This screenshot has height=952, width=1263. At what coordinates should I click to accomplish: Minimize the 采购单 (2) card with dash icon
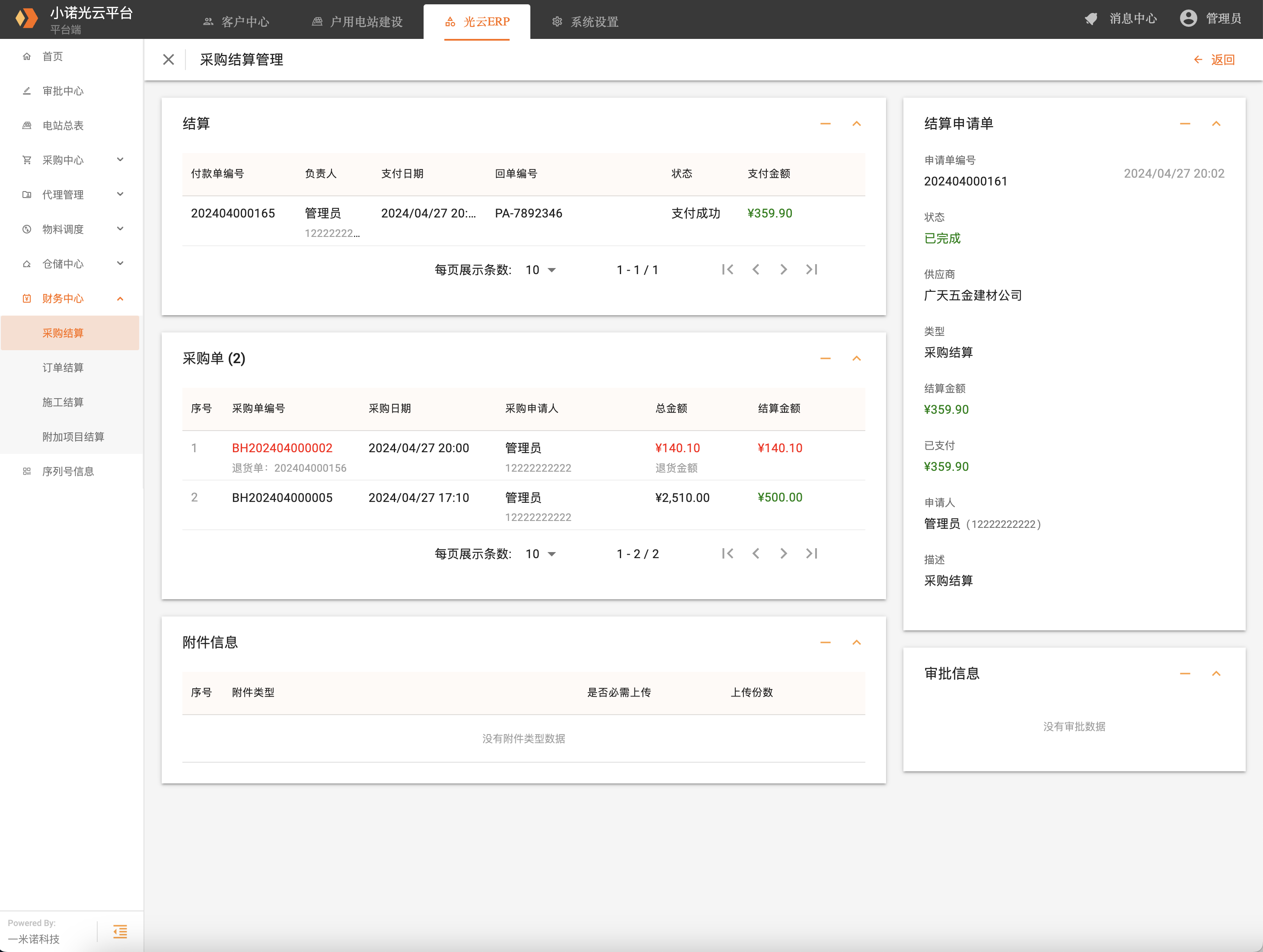(x=826, y=359)
